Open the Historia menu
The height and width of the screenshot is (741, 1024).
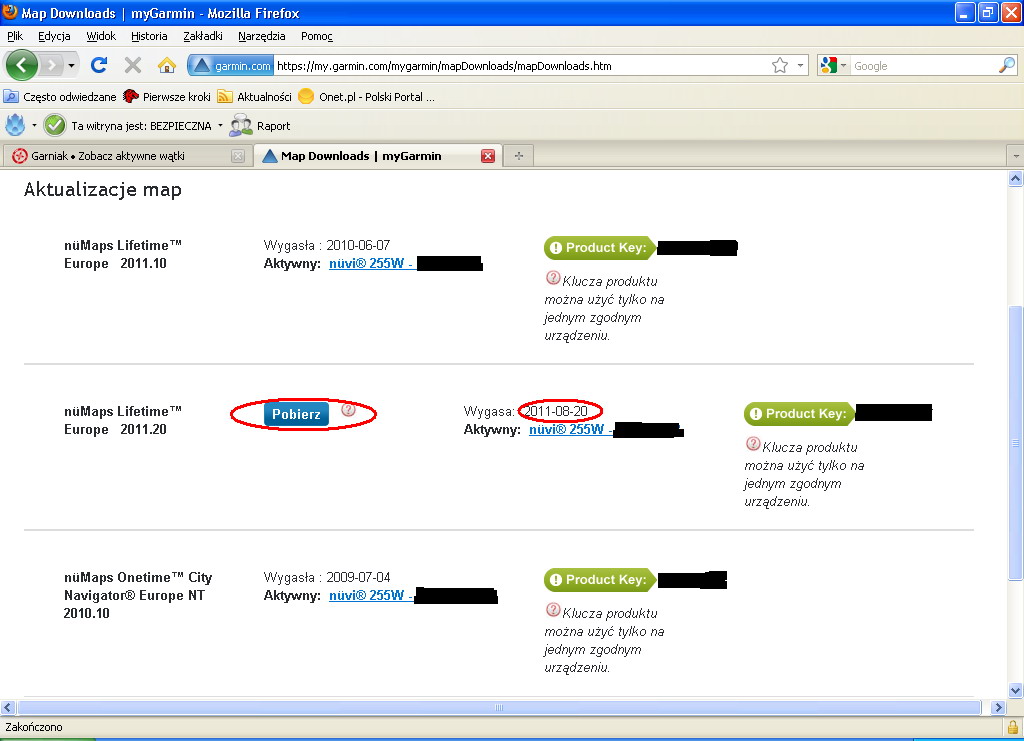click(149, 36)
